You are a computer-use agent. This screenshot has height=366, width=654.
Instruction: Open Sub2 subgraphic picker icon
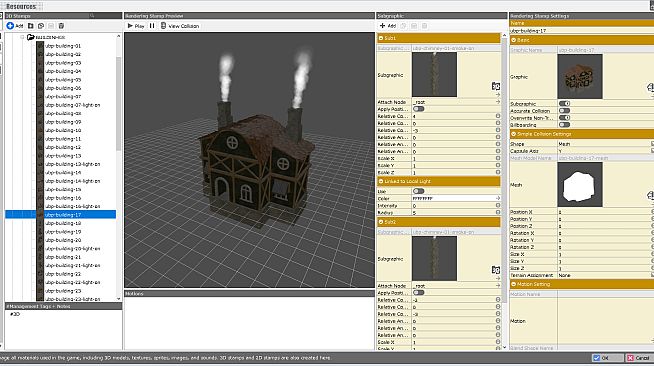point(496,270)
